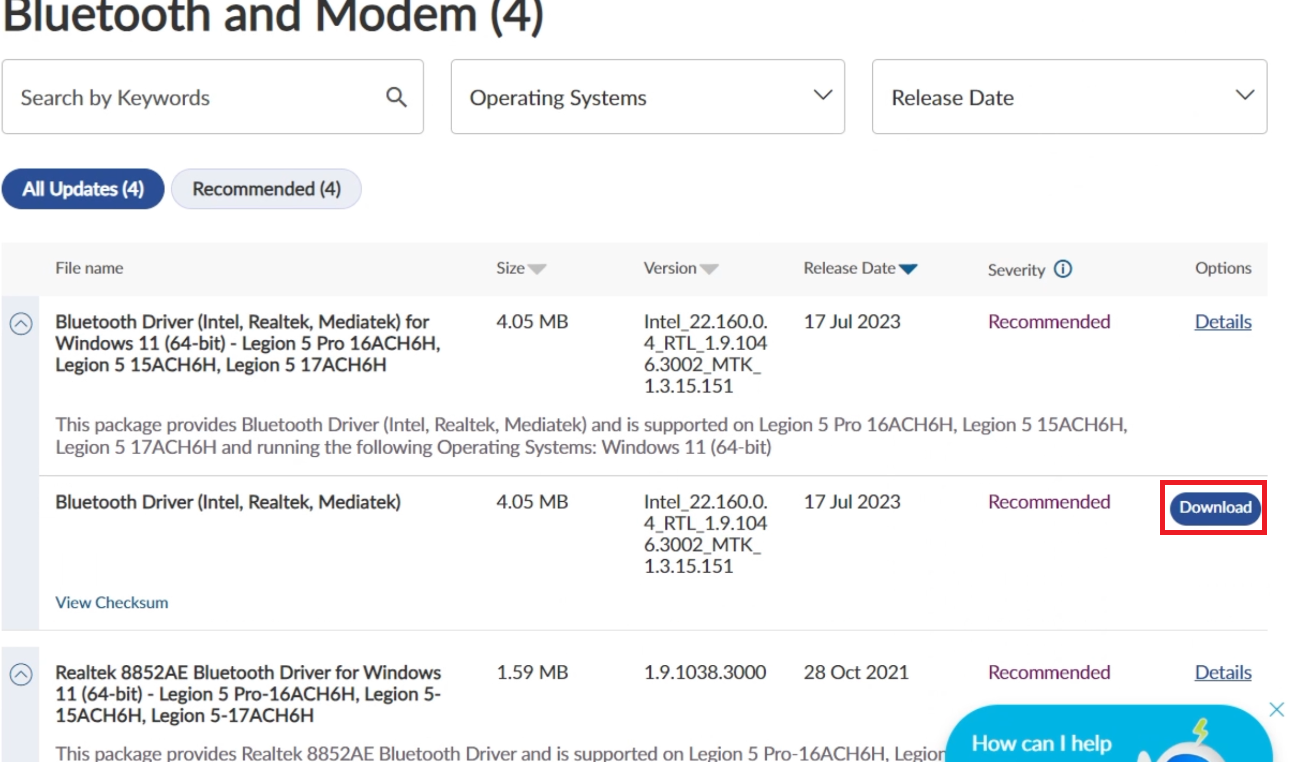The width and height of the screenshot is (1290, 762).
Task: Click the Options column header
Action: point(1223,268)
